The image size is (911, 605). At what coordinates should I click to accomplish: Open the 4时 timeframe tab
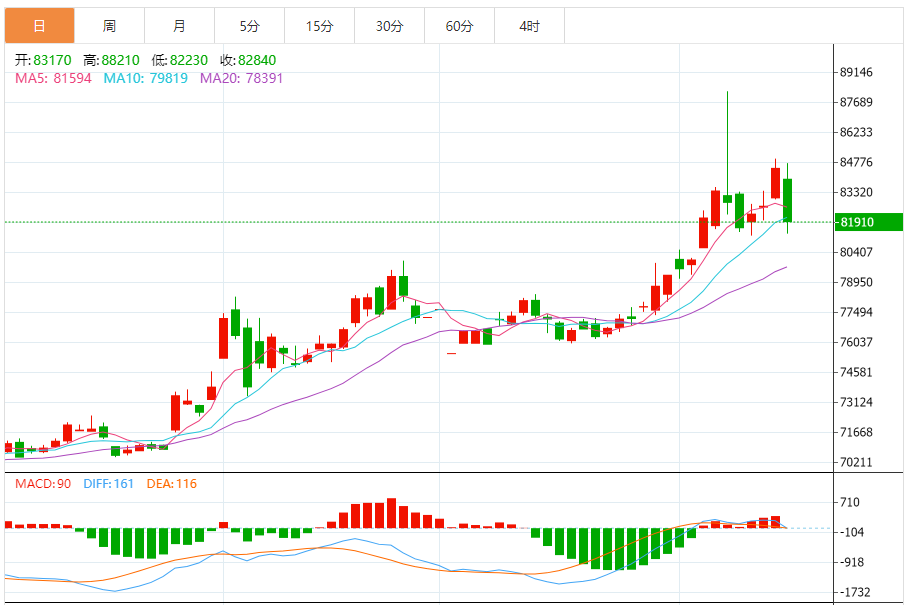[529, 26]
